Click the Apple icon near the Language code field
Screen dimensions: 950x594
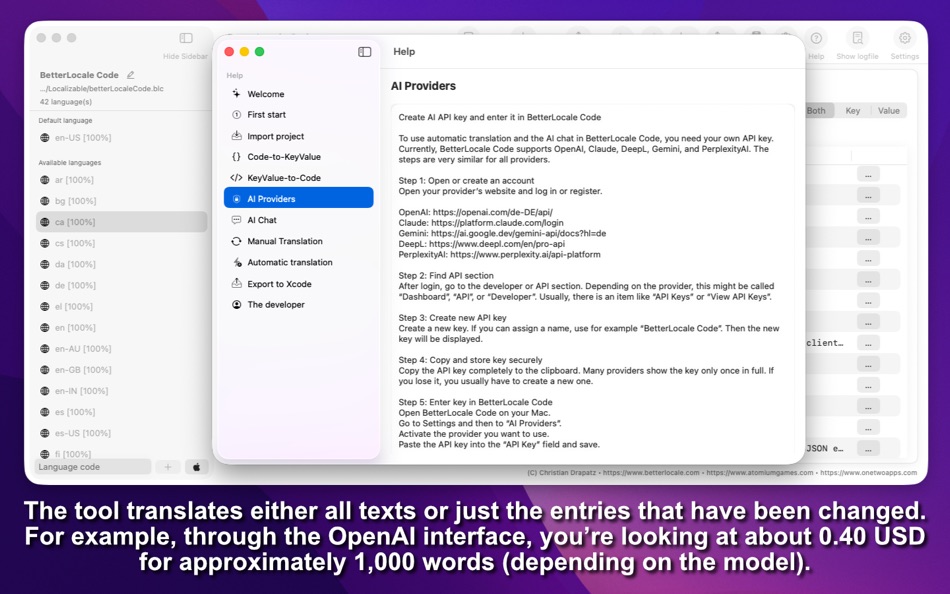coord(197,465)
